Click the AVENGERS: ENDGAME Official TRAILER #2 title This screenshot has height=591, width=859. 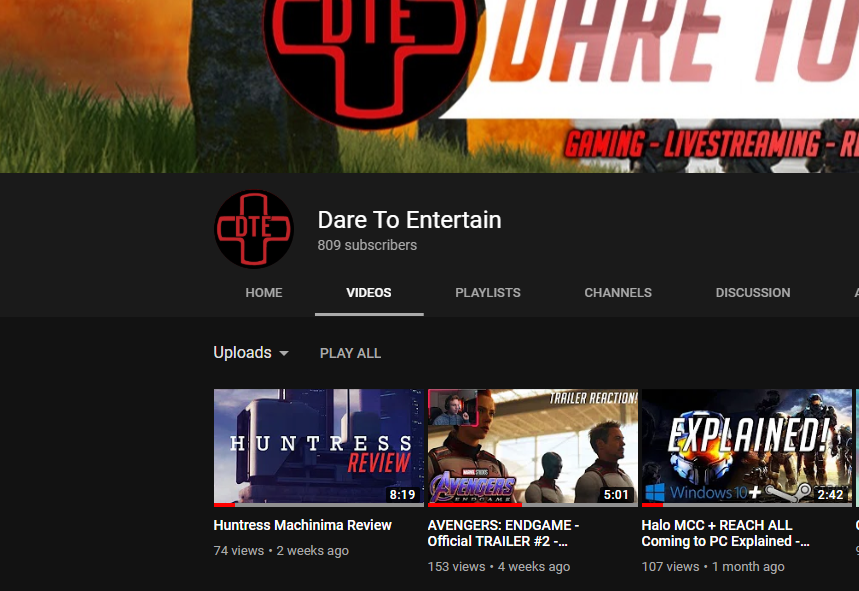click(x=503, y=533)
